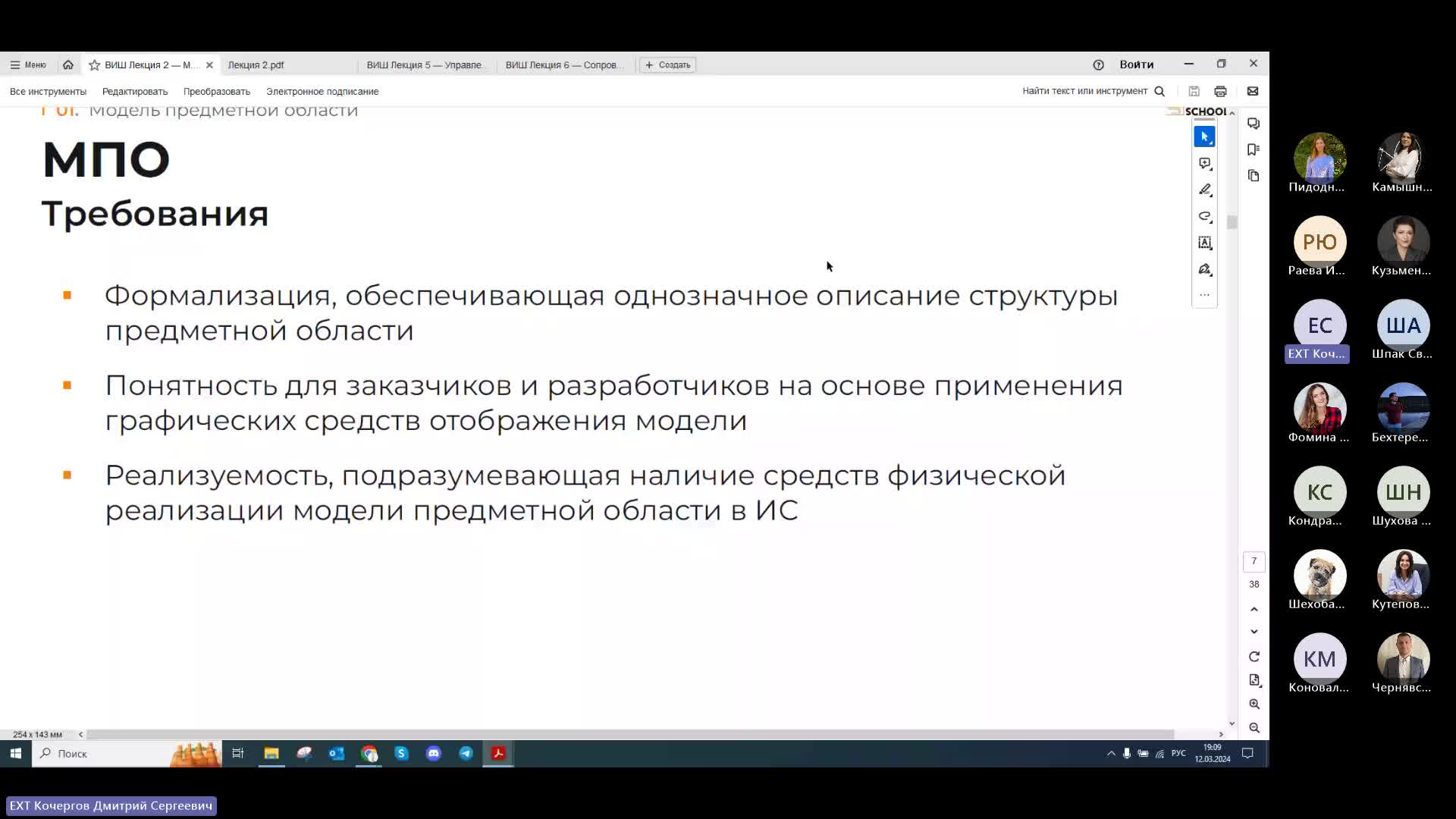The width and height of the screenshot is (1456, 819).
Task: Open Все инструменты menu
Action: click(48, 91)
